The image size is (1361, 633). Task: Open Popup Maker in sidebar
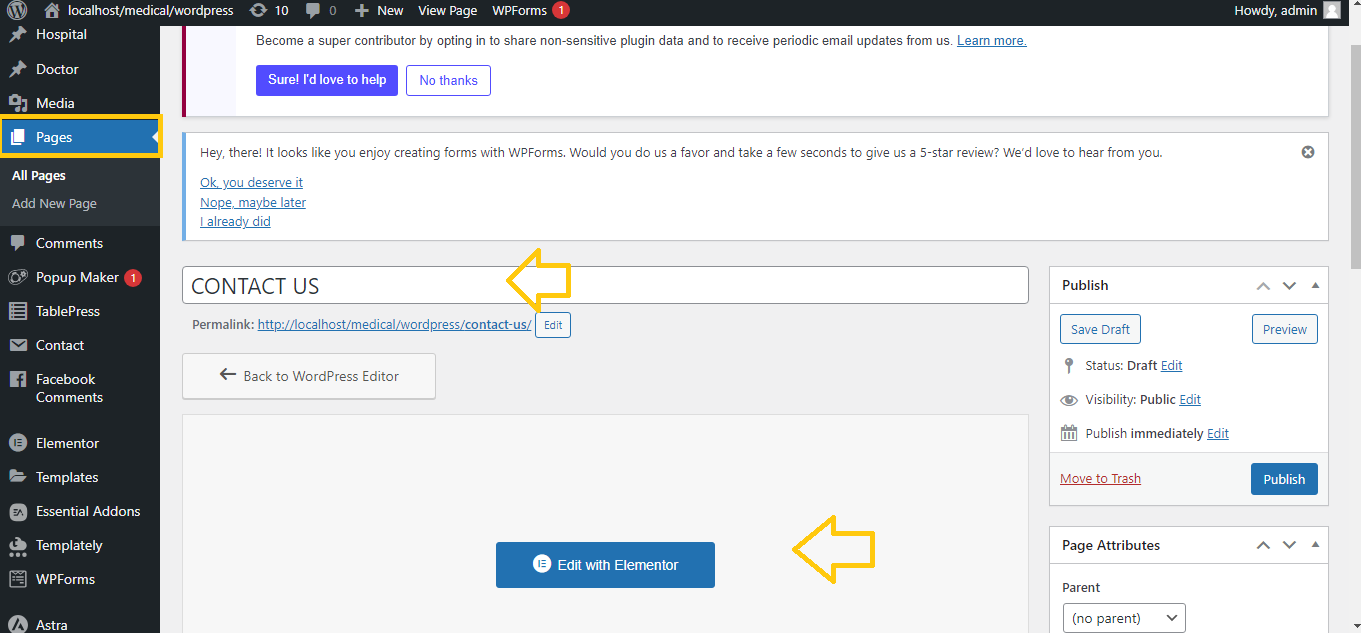pos(77,277)
